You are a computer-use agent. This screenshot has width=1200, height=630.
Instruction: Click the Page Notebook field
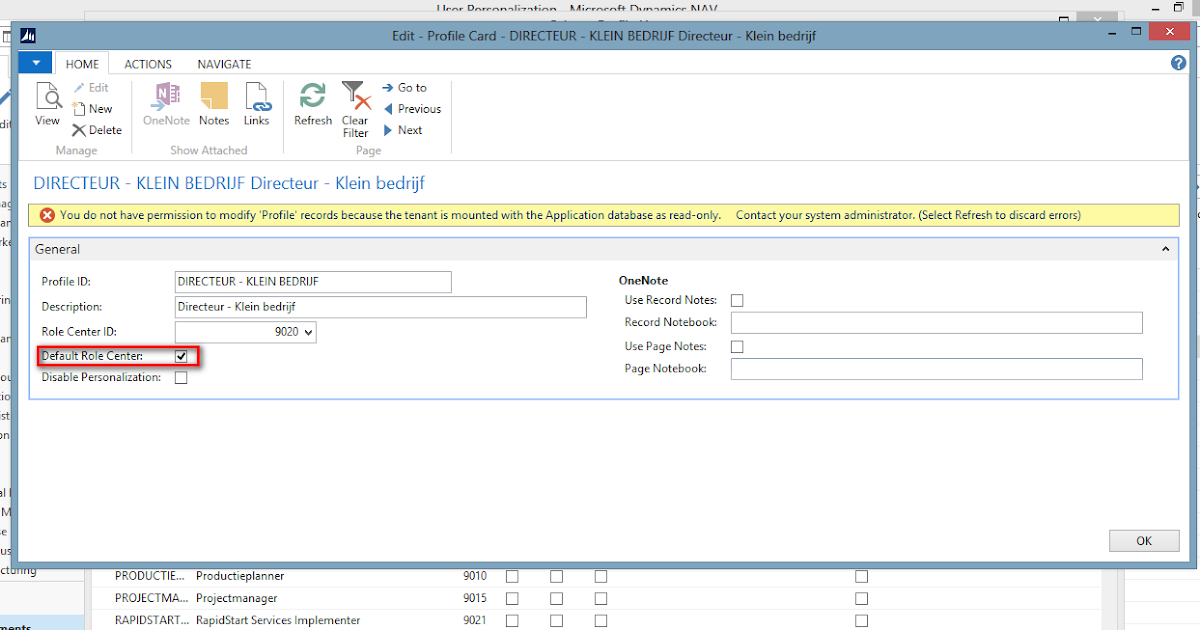(x=936, y=369)
